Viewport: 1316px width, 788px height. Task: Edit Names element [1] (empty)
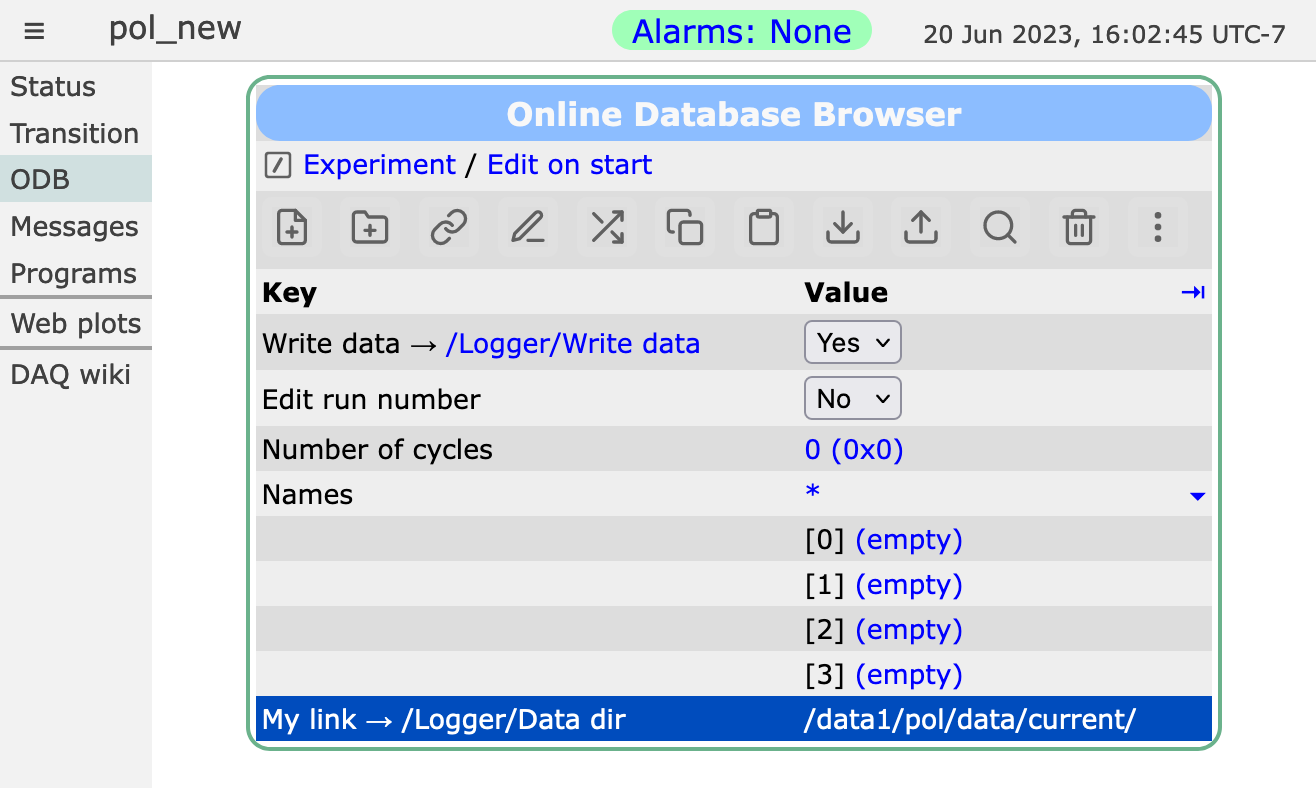[x=909, y=585]
